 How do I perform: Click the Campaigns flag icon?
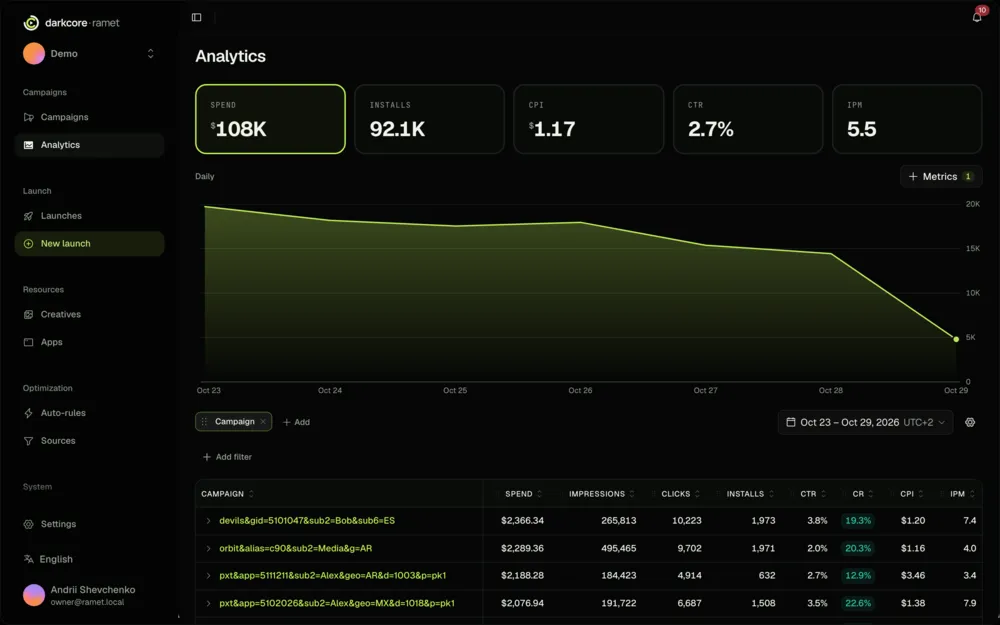[28, 117]
